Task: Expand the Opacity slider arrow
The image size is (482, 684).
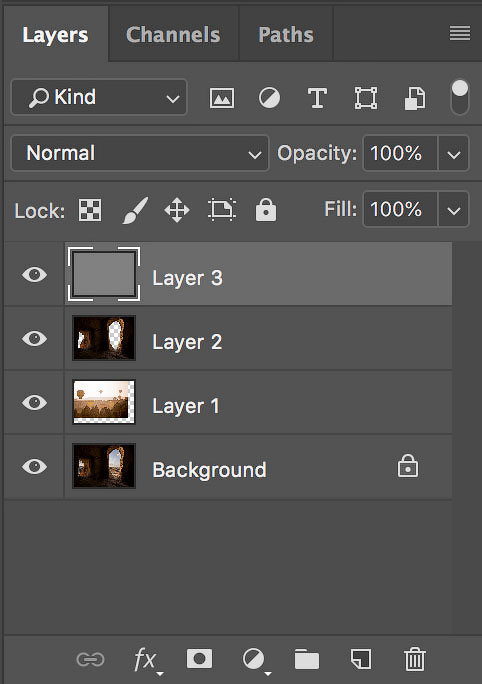Action: [454, 154]
